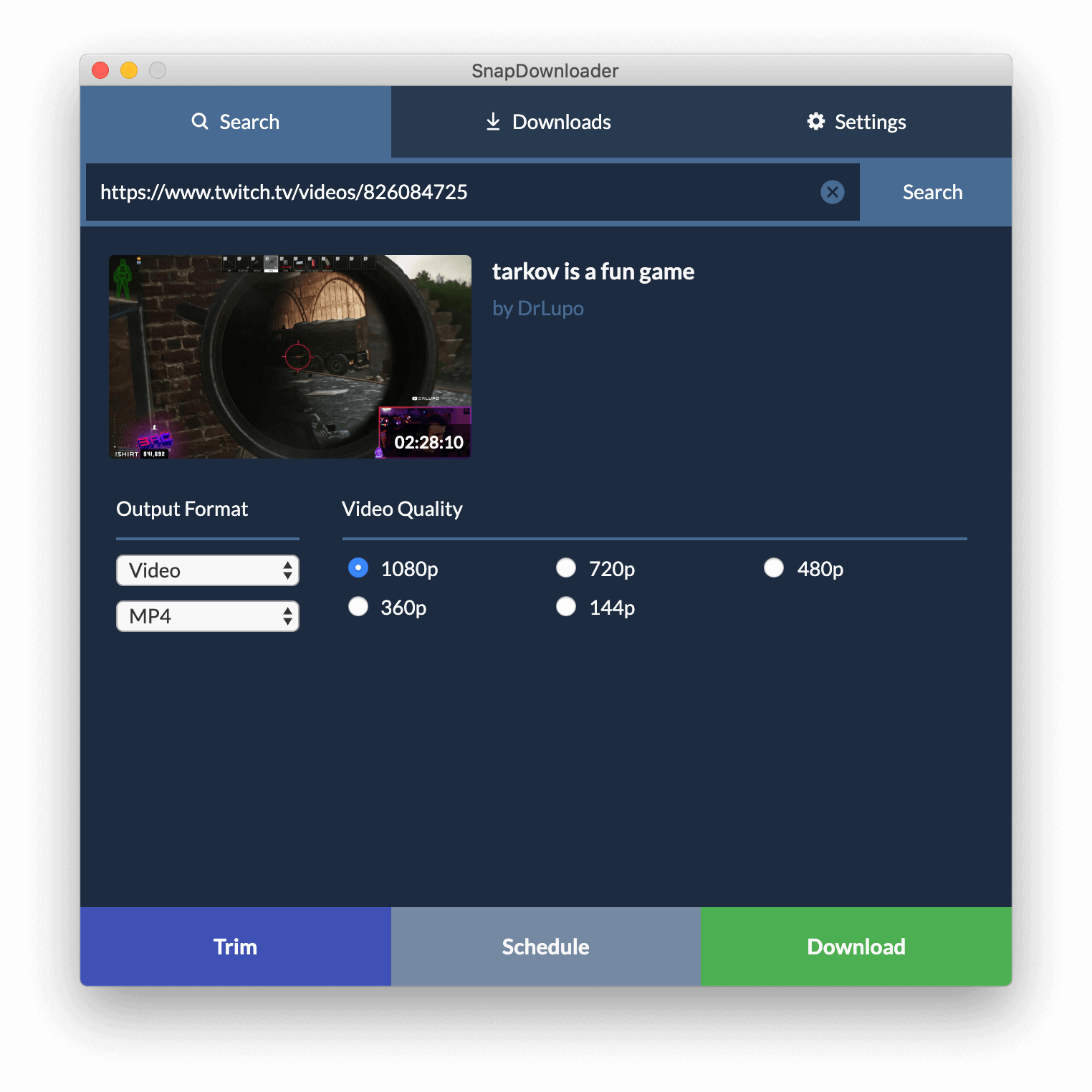
Task: Switch to the Downloads tab label
Action: 562,122
